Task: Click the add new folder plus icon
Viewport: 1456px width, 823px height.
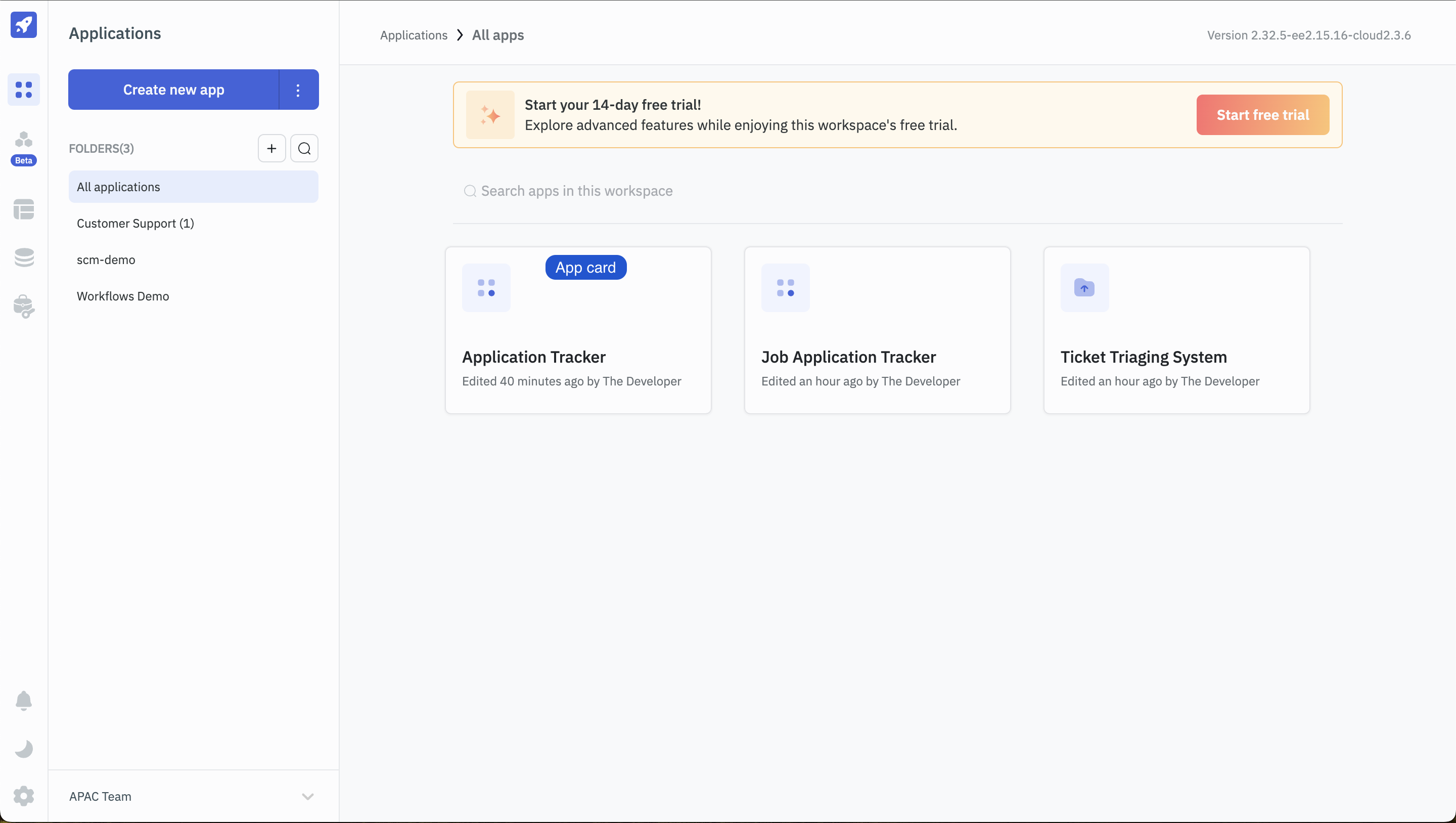Action: (272, 148)
